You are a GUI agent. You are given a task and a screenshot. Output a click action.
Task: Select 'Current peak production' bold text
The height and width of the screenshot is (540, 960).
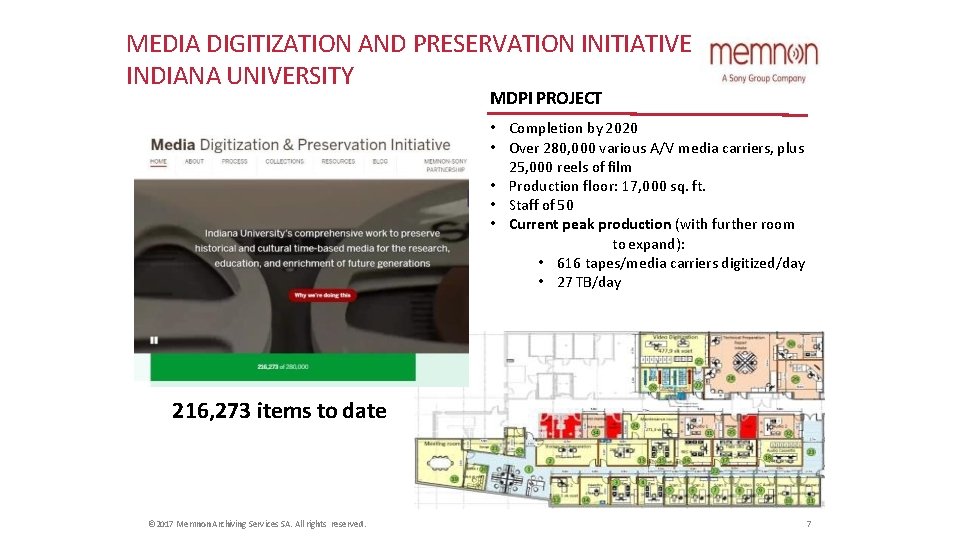(590, 225)
